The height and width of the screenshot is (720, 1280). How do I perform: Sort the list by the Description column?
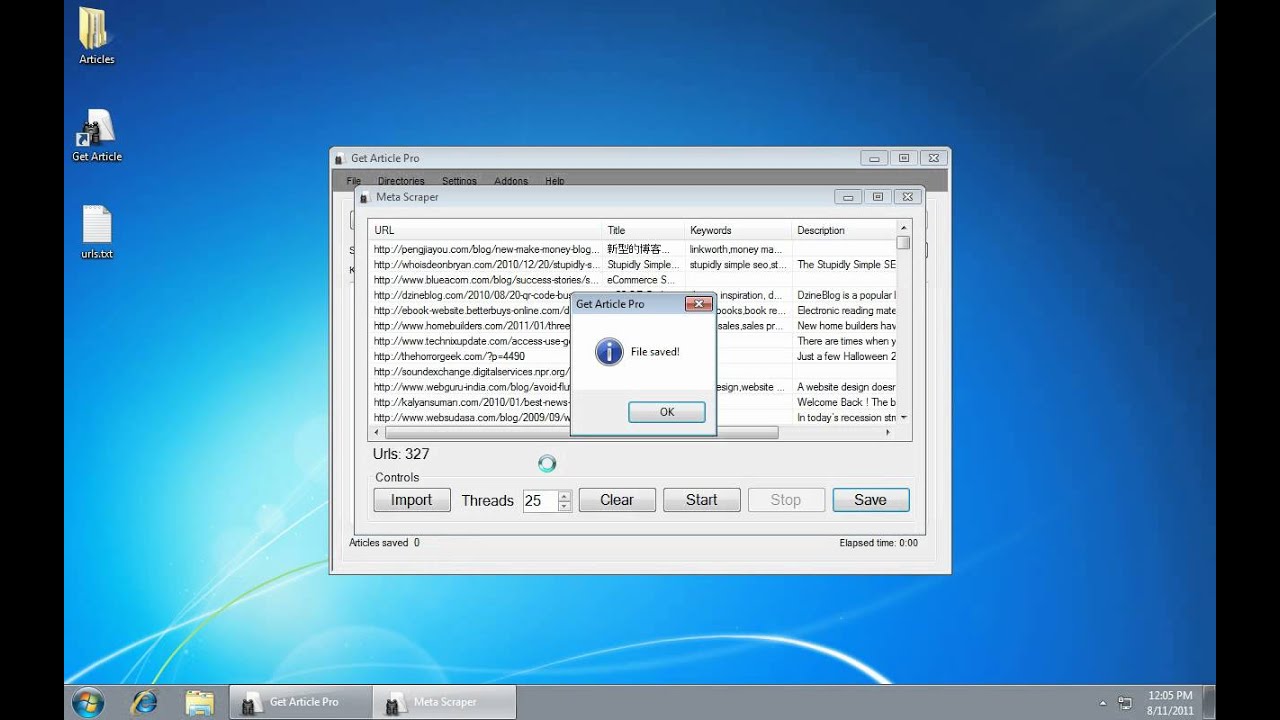click(843, 230)
